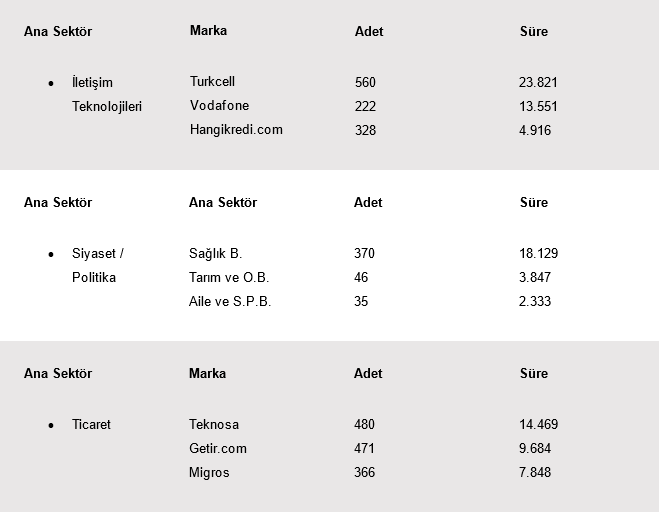Click the Aile ve S.P.B. entry
The width and height of the screenshot is (659, 512).
point(230,302)
